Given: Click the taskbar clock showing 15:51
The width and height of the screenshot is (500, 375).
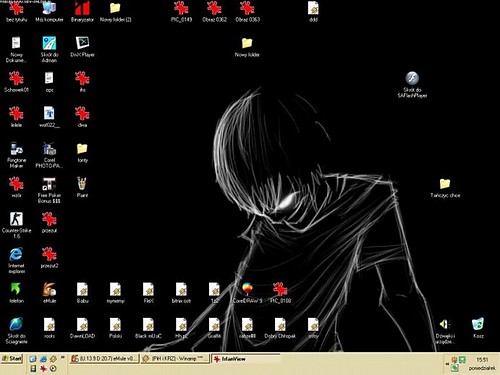Looking at the screenshot, I should tap(482, 360).
